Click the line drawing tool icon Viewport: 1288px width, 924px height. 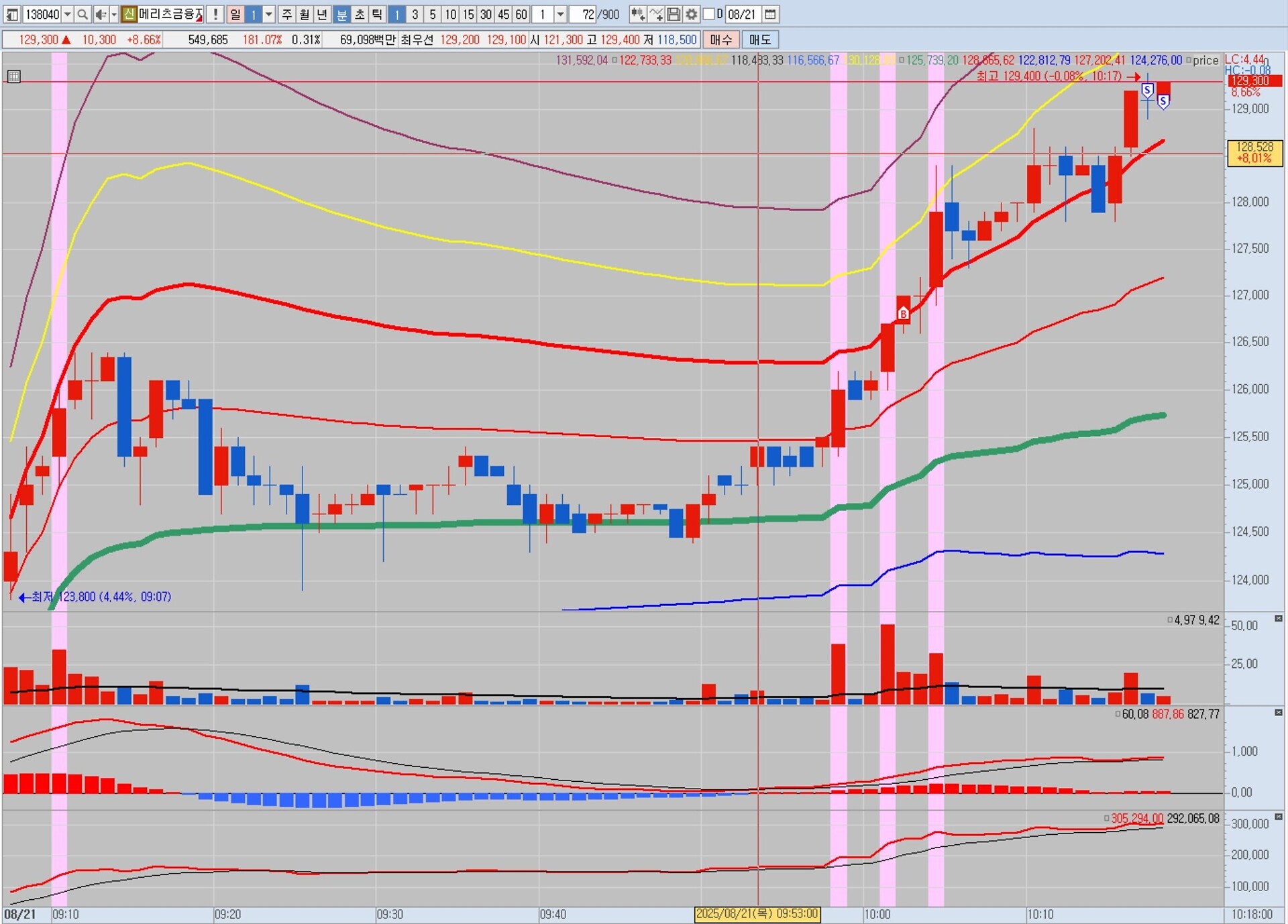click(656, 14)
